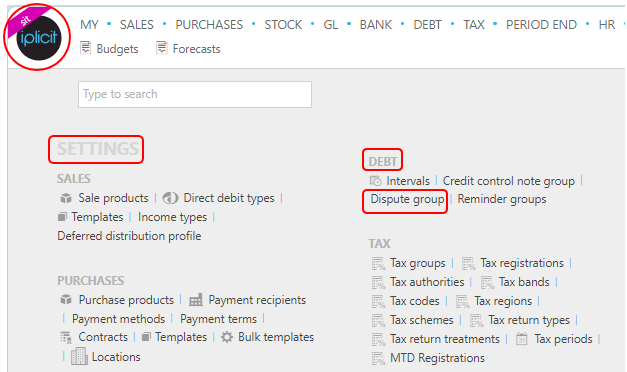The width and height of the screenshot is (627, 372).
Task: Open the Forecasts link
Action: click(x=196, y=49)
